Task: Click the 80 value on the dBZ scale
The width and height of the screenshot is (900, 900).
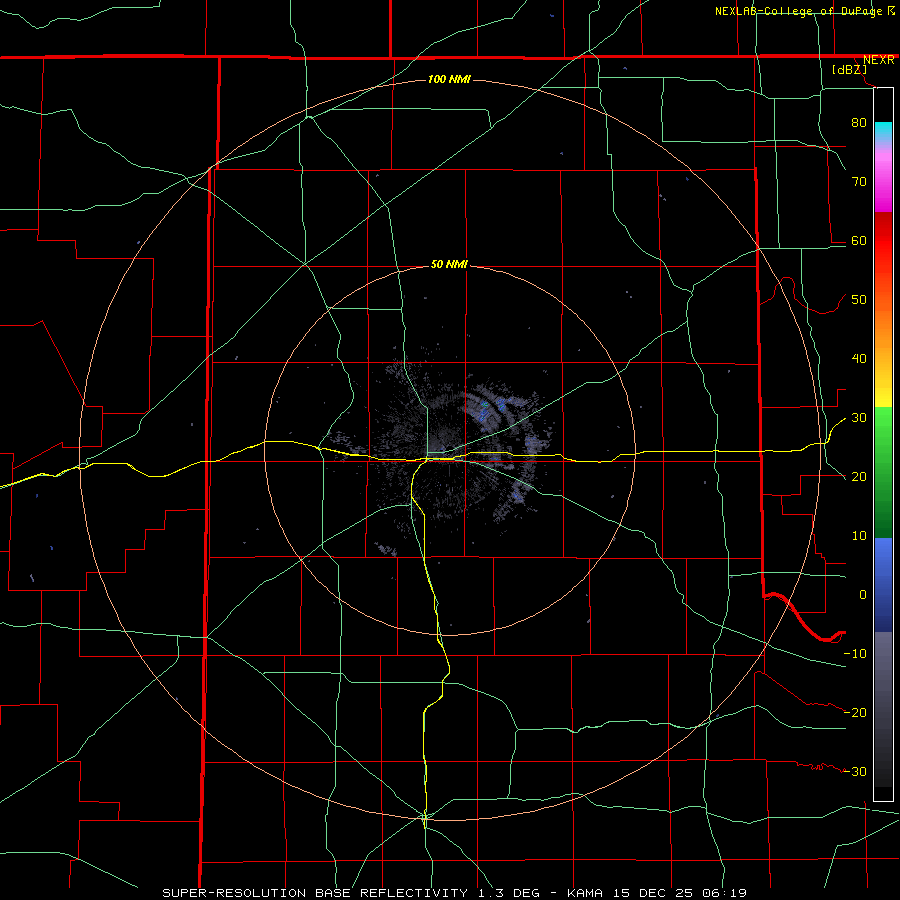Action: tap(859, 122)
